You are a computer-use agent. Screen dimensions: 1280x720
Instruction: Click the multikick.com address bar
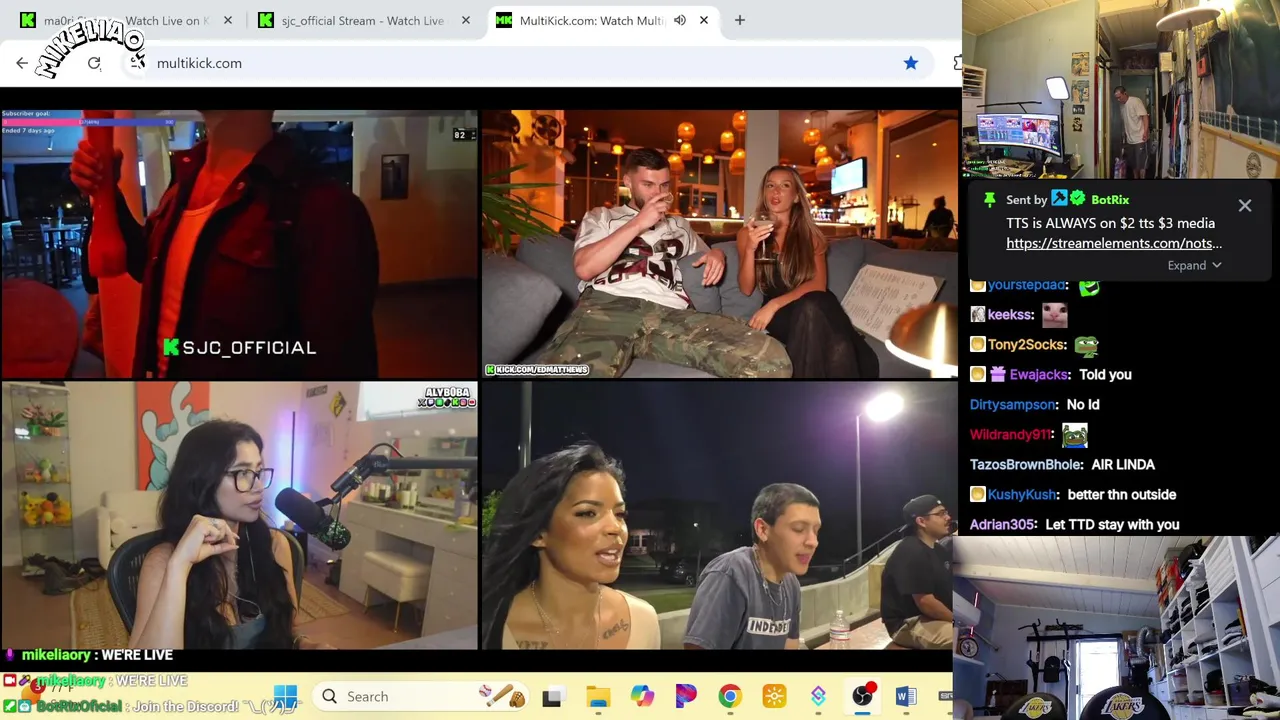pyautogui.click(x=530, y=63)
